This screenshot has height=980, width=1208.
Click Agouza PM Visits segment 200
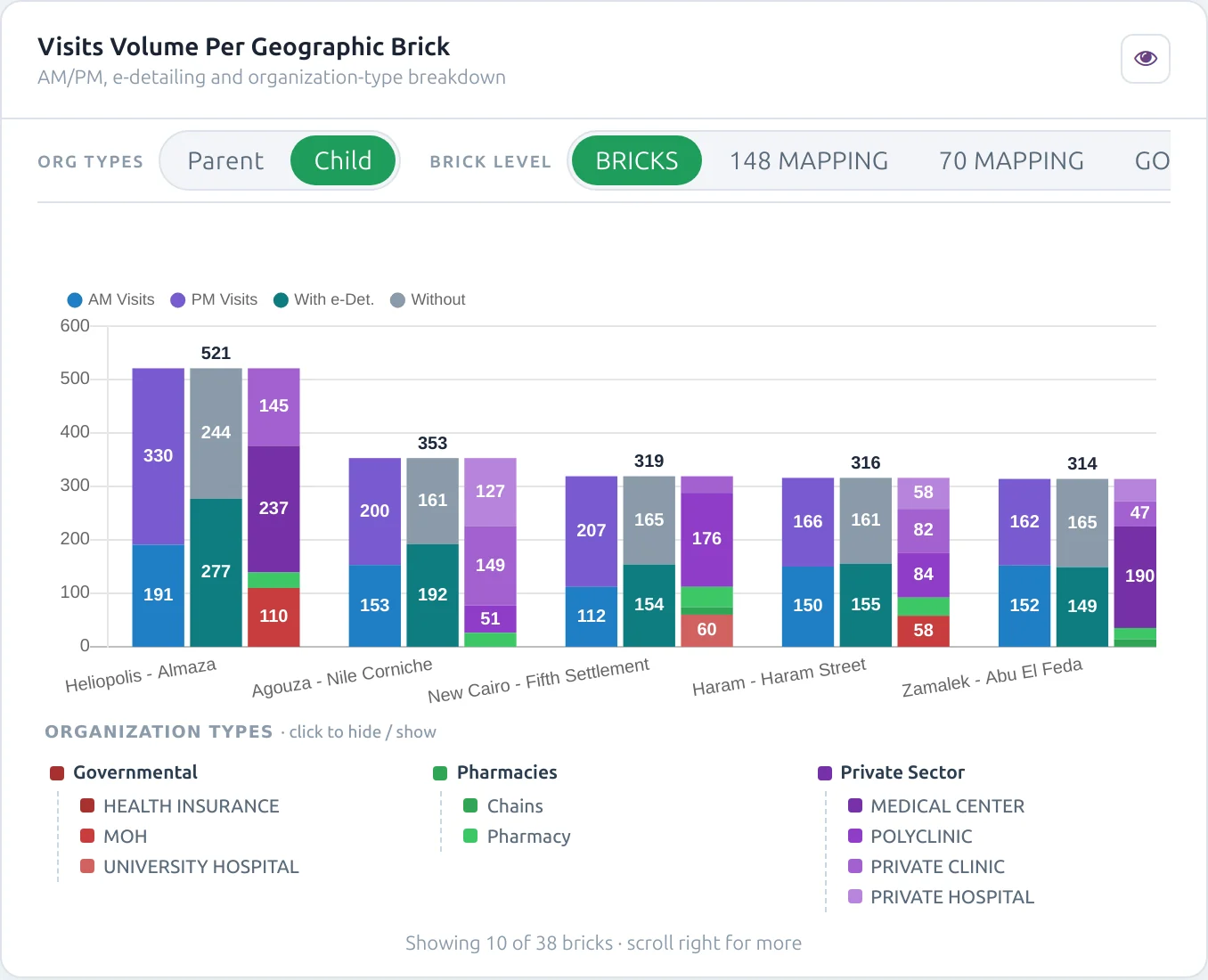click(x=375, y=511)
